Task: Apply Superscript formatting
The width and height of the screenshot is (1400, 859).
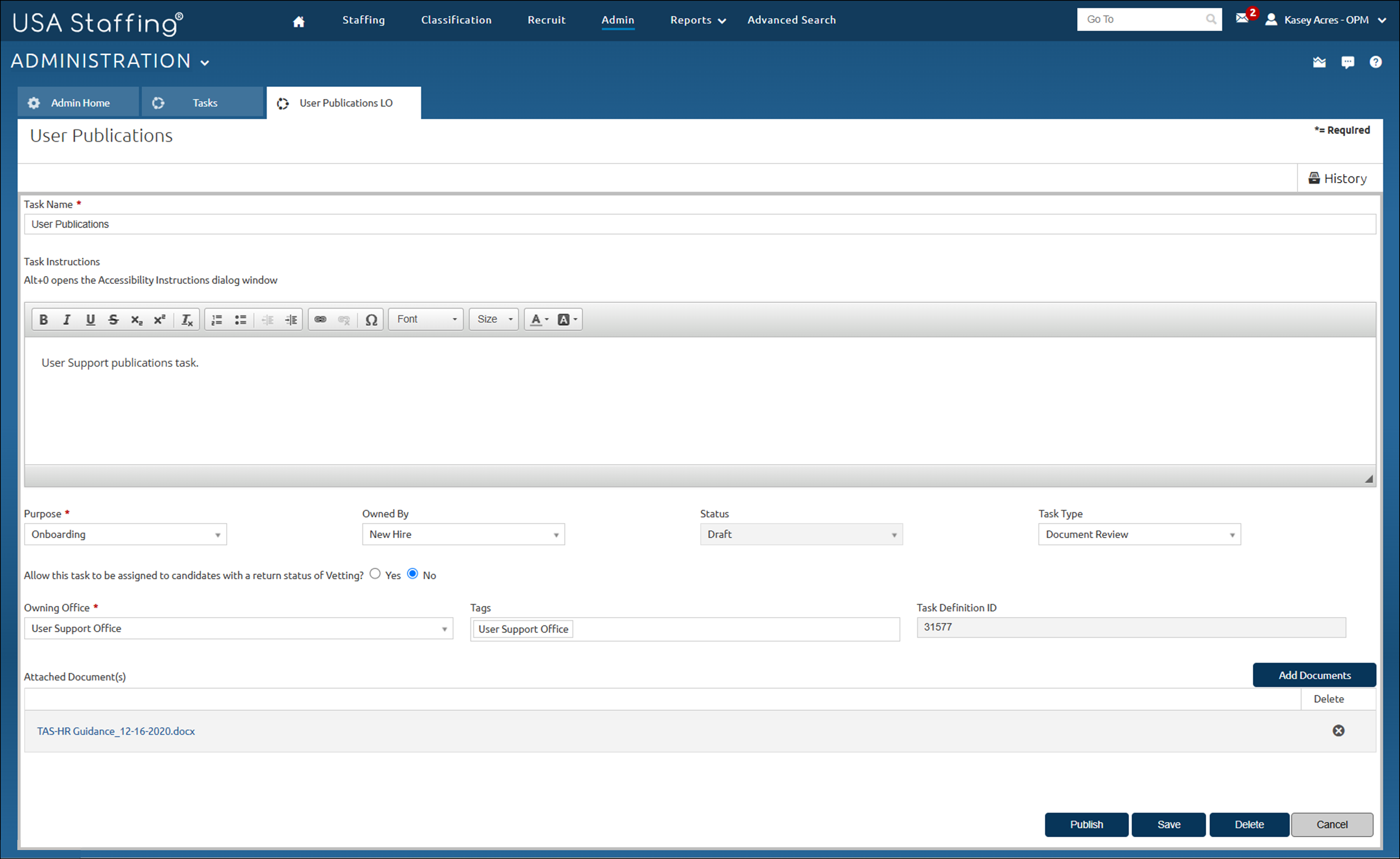Action: [x=160, y=319]
